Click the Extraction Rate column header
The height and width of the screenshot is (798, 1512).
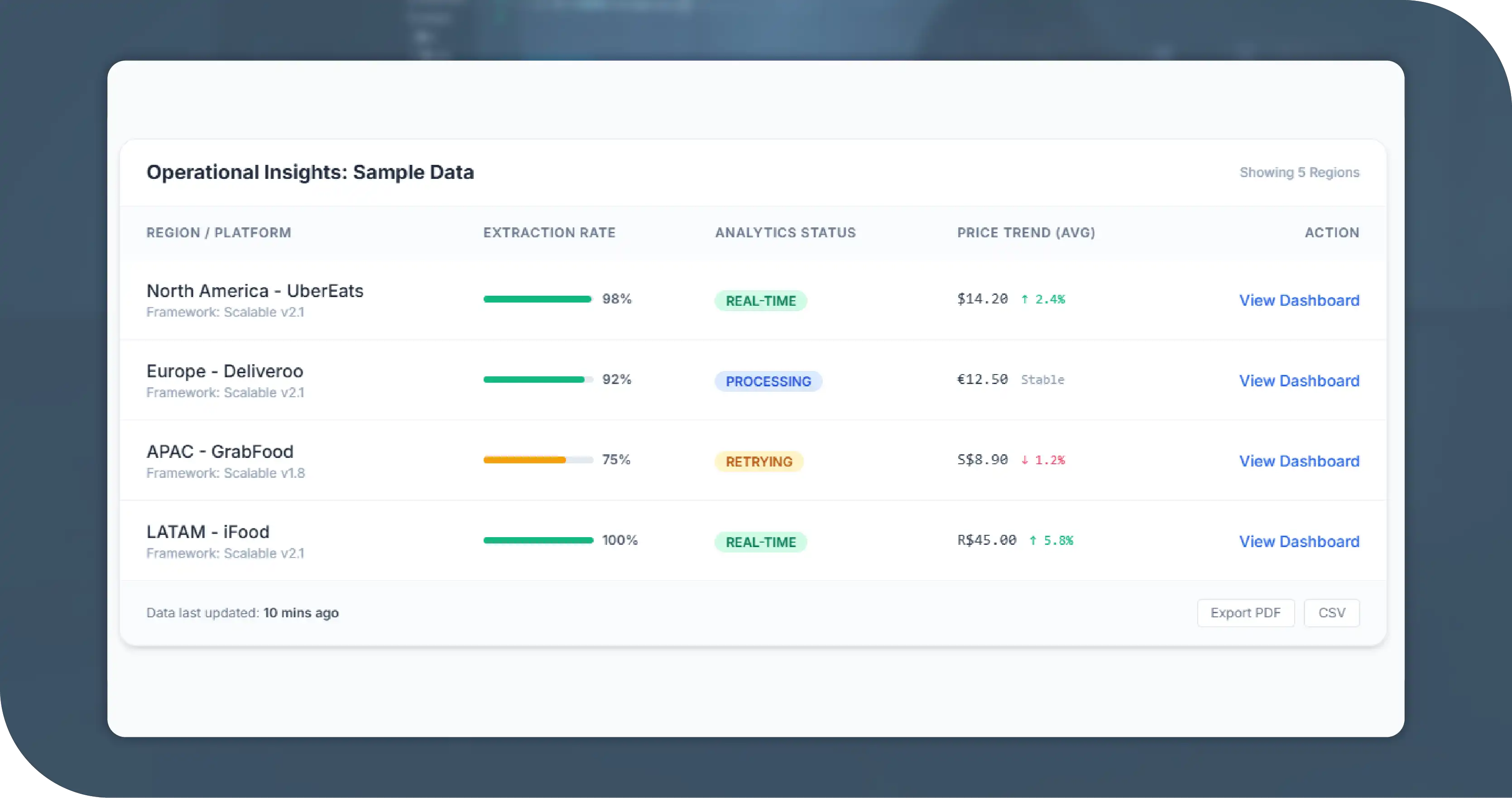coord(549,232)
